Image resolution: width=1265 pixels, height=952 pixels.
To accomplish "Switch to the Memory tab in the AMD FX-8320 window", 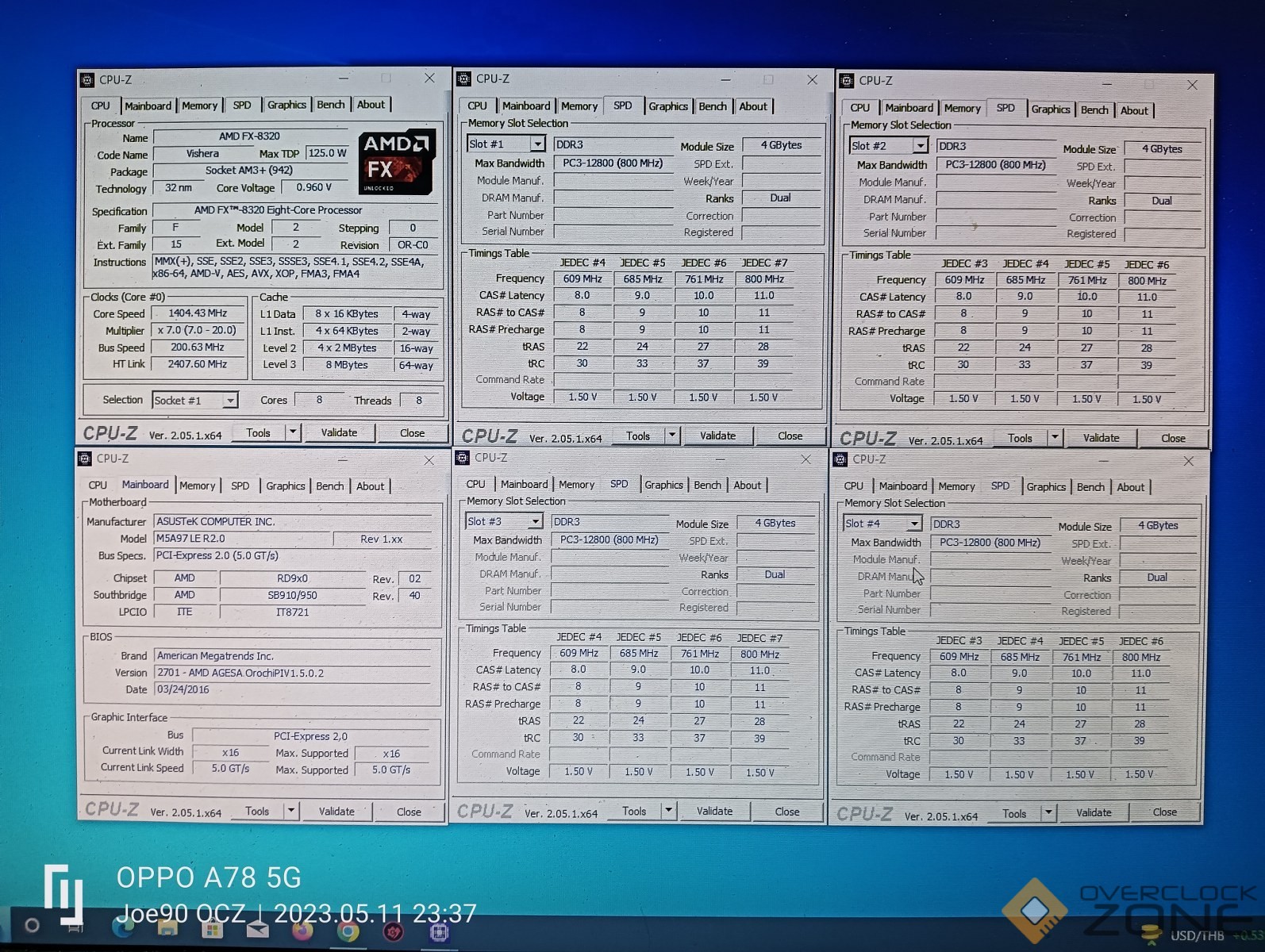I will click(x=199, y=106).
